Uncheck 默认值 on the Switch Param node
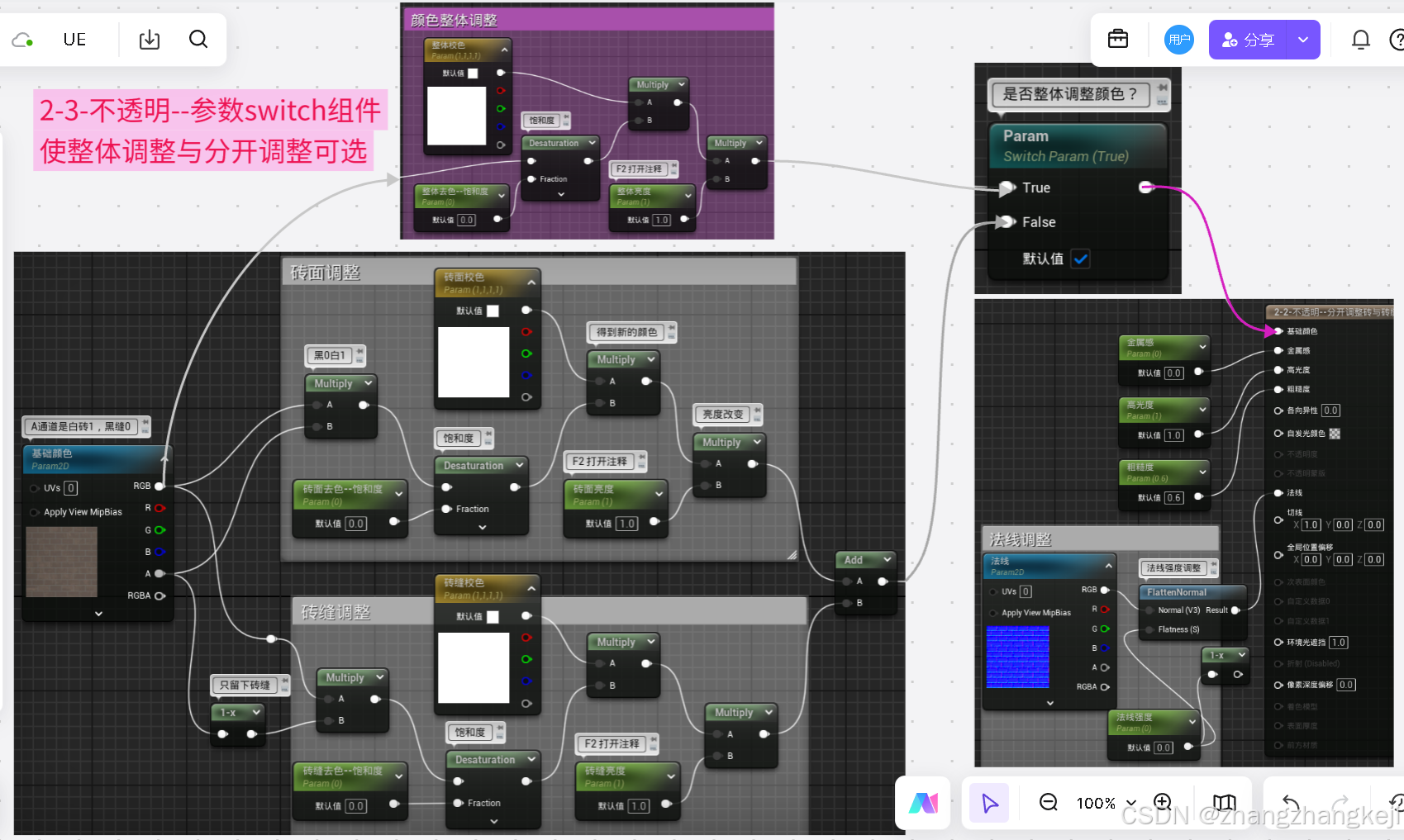This screenshot has width=1404, height=840. point(1080,259)
